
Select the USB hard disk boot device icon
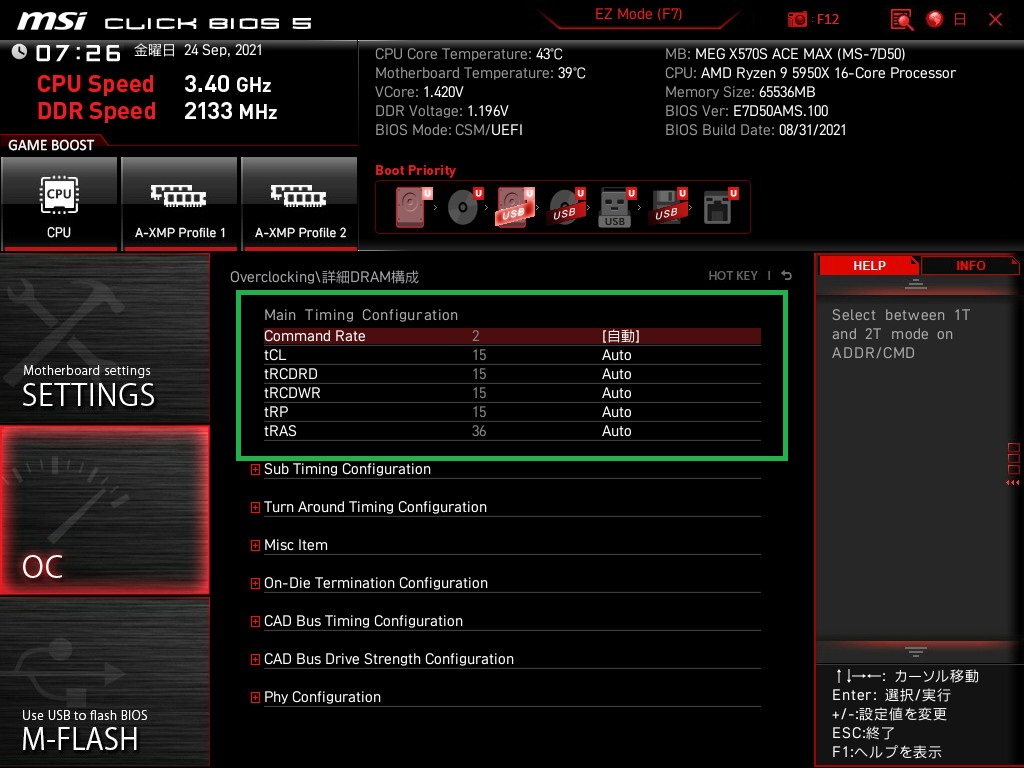click(x=515, y=207)
